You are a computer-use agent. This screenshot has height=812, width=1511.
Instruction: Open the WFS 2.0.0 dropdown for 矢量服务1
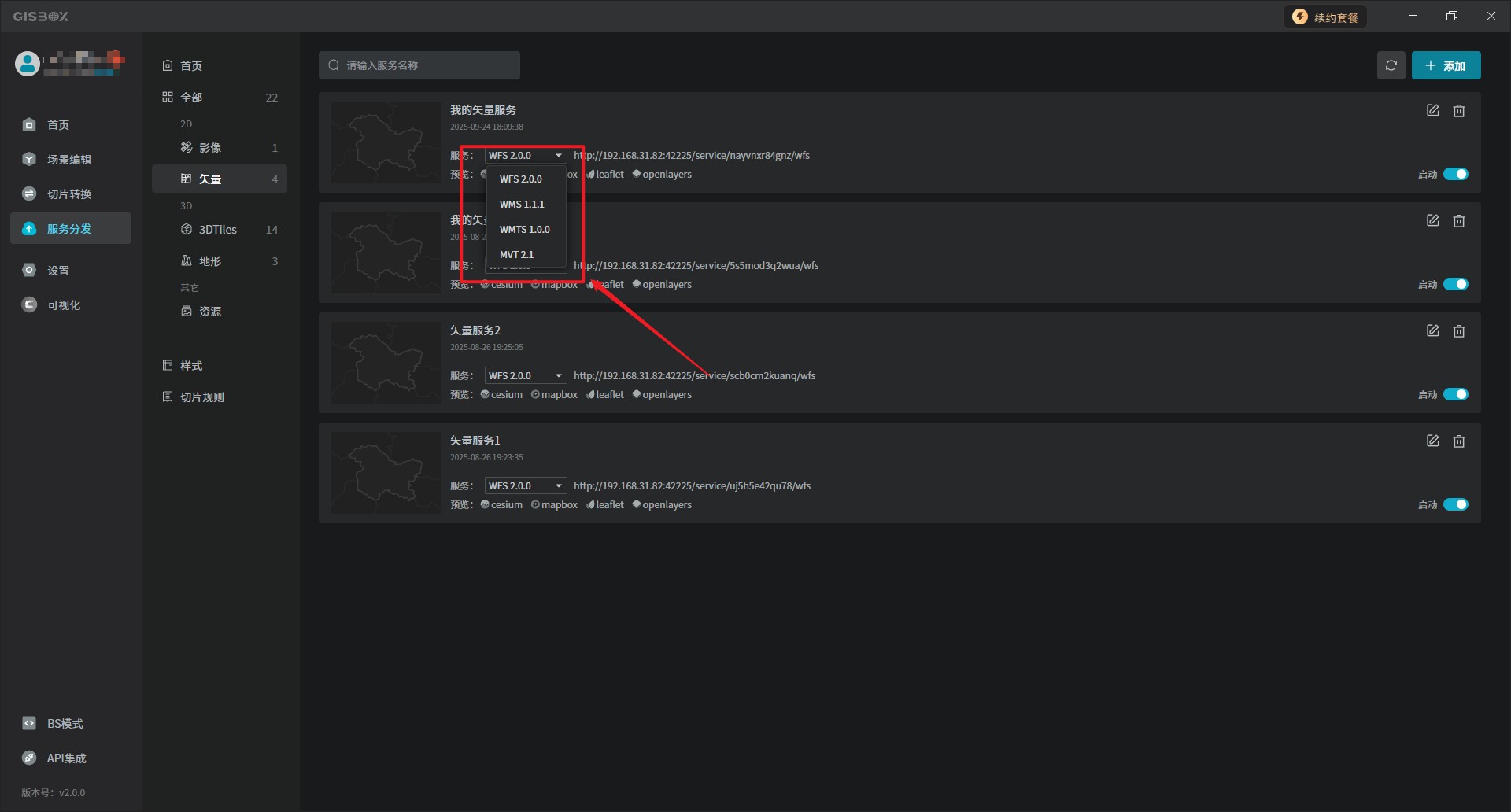(525, 486)
